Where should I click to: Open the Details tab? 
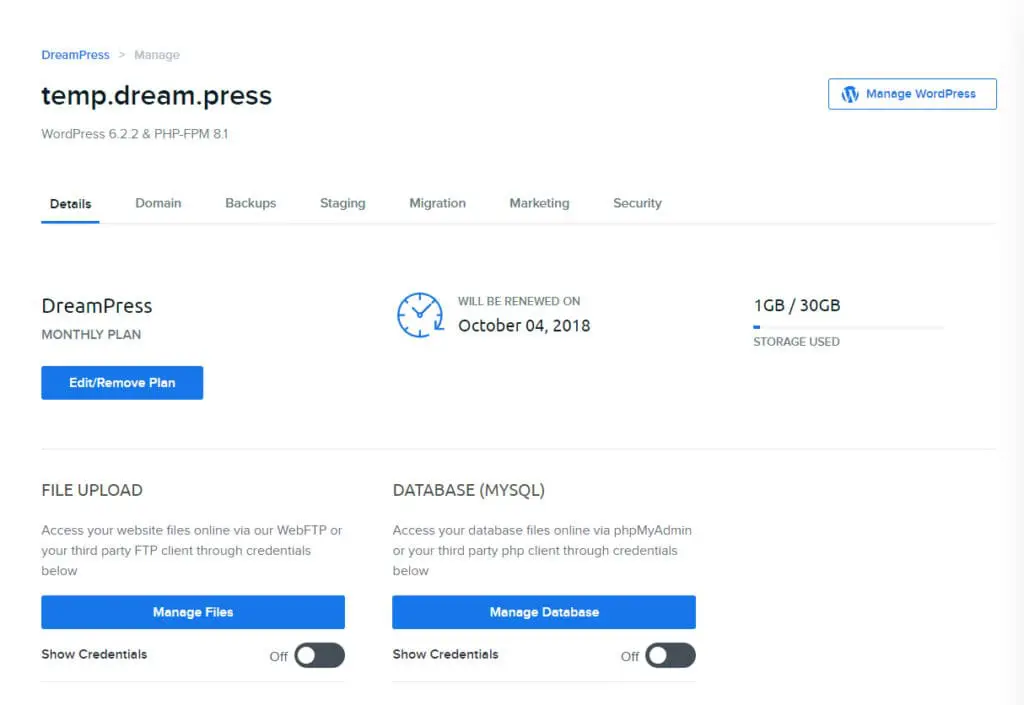tap(71, 204)
